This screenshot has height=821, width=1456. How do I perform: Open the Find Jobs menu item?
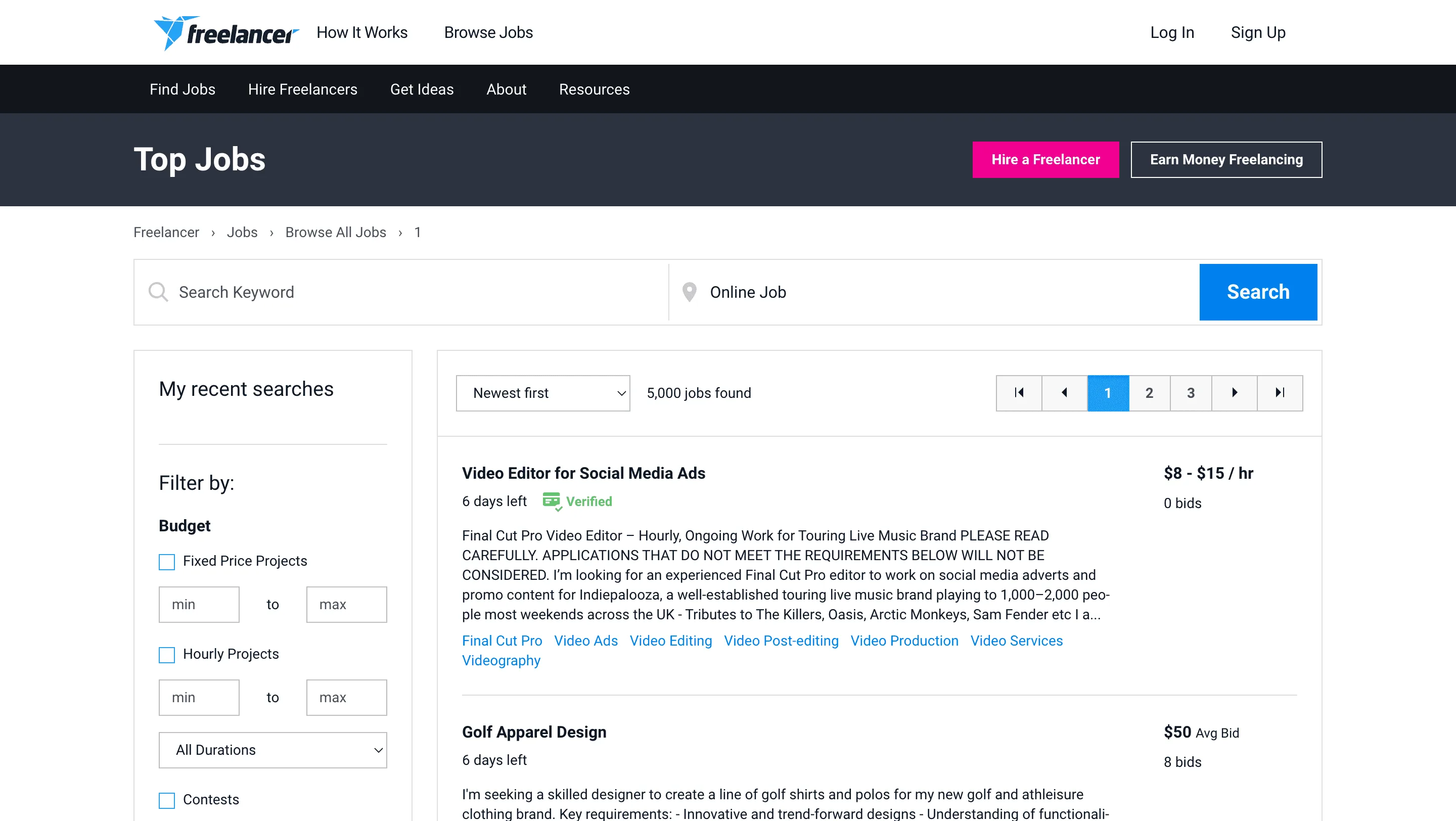[182, 89]
